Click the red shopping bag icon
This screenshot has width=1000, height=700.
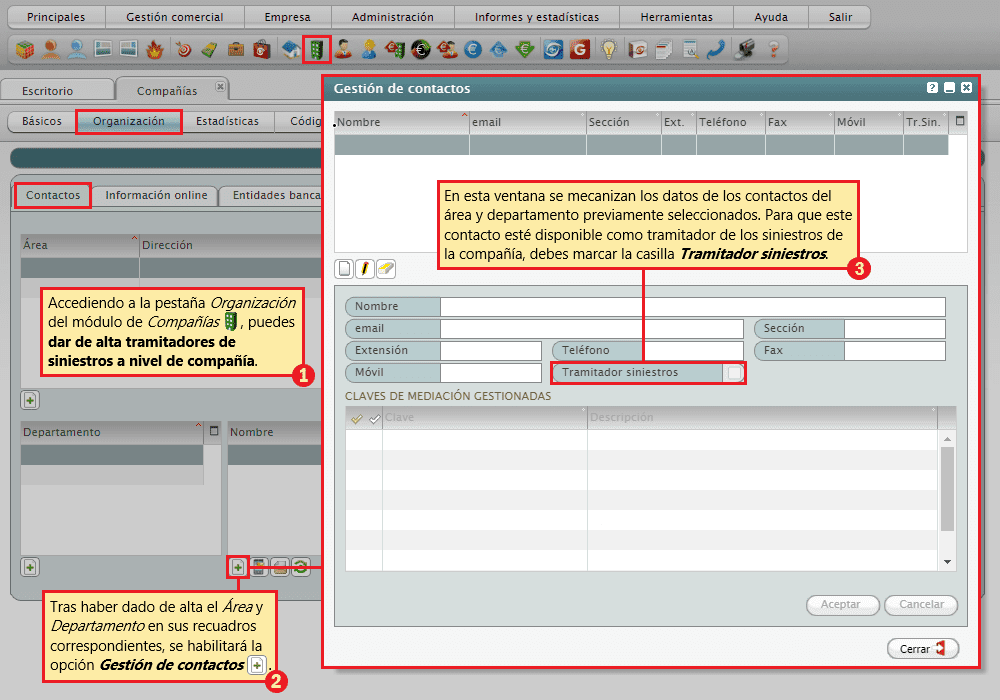262,49
